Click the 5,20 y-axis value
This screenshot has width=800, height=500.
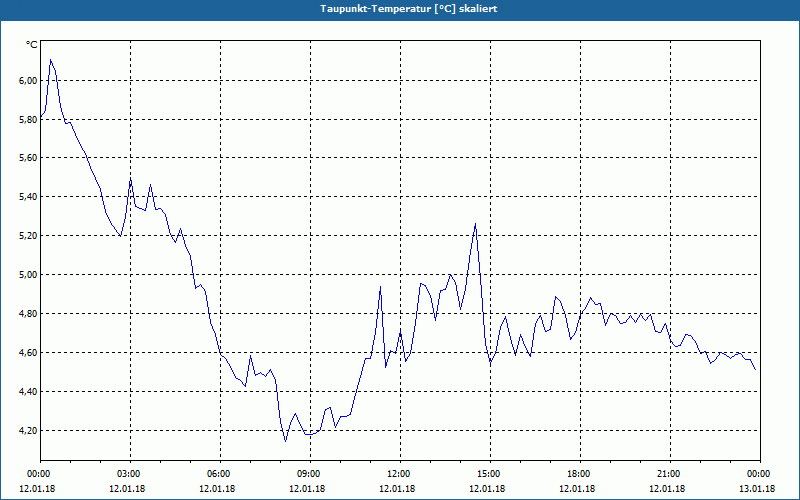29,236
